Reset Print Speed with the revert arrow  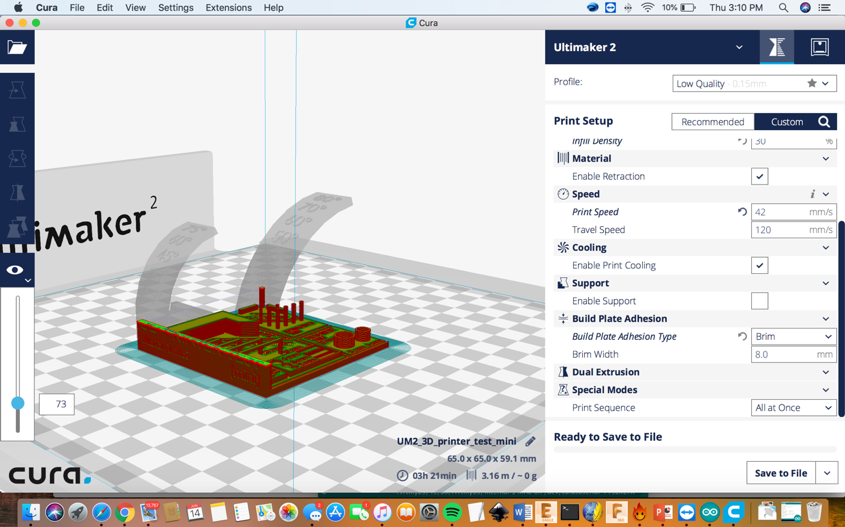(x=742, y=212)
